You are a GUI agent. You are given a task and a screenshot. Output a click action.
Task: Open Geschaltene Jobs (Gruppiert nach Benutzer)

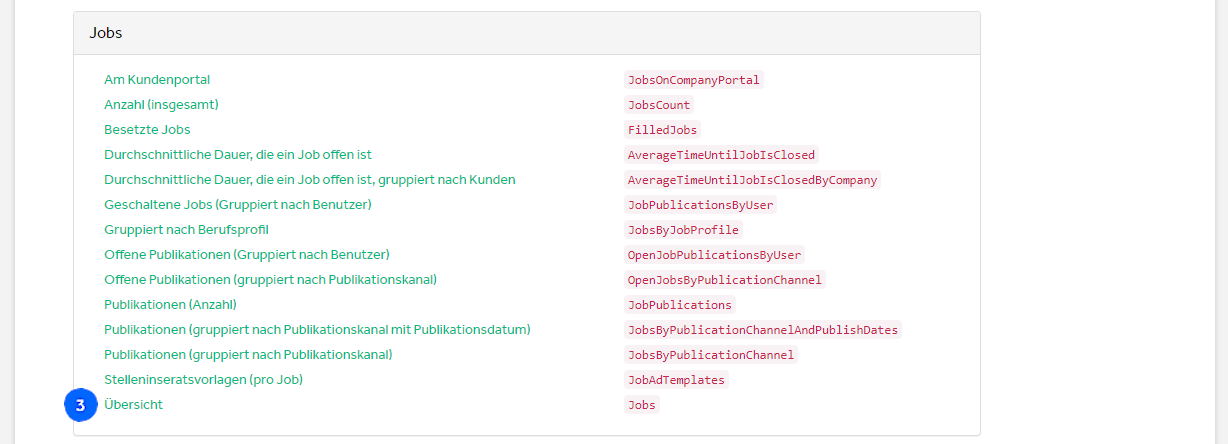coord(238,205)
